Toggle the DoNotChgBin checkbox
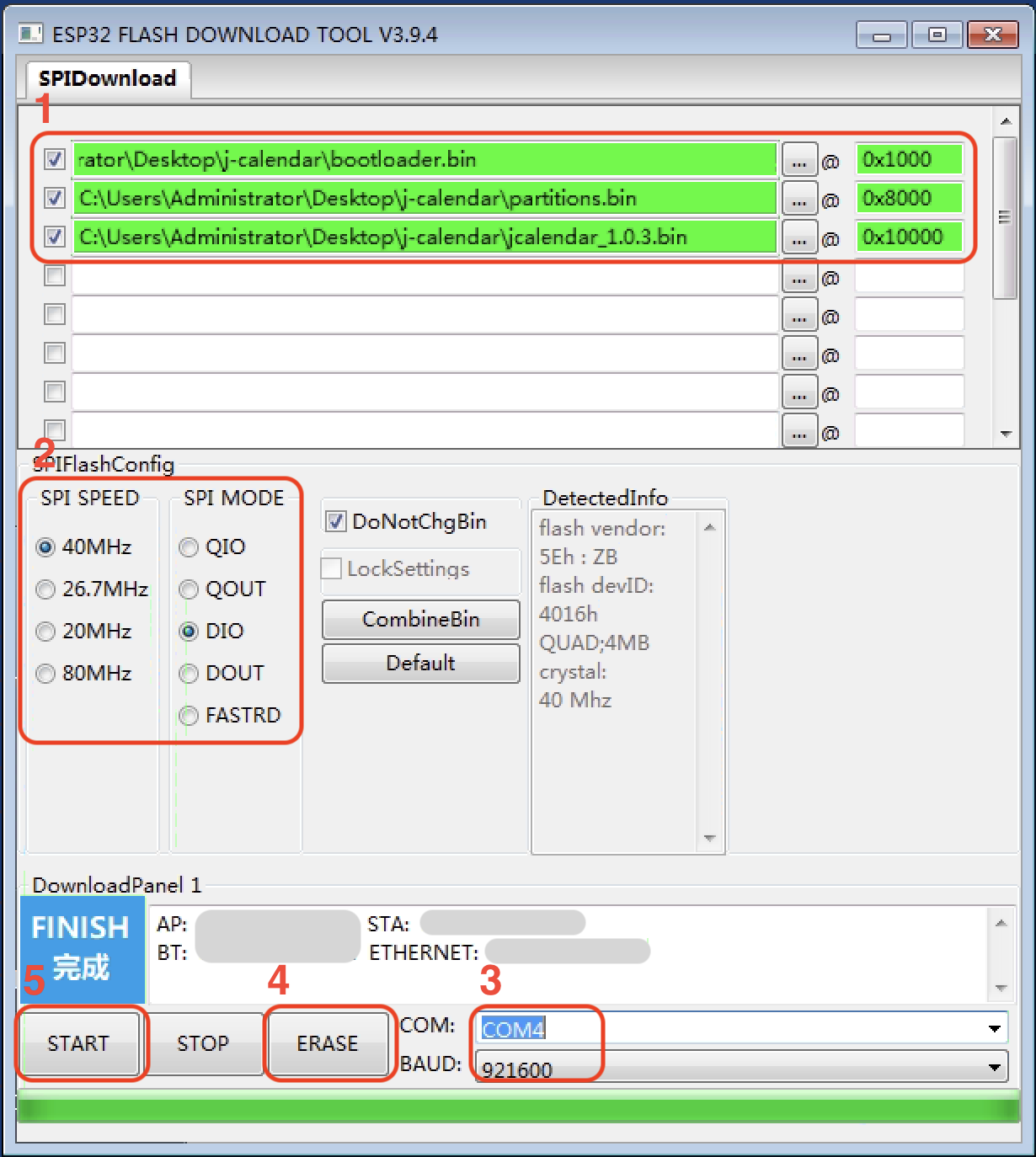The height and width of the screenshot is (1157, 1036). point(335,521)
